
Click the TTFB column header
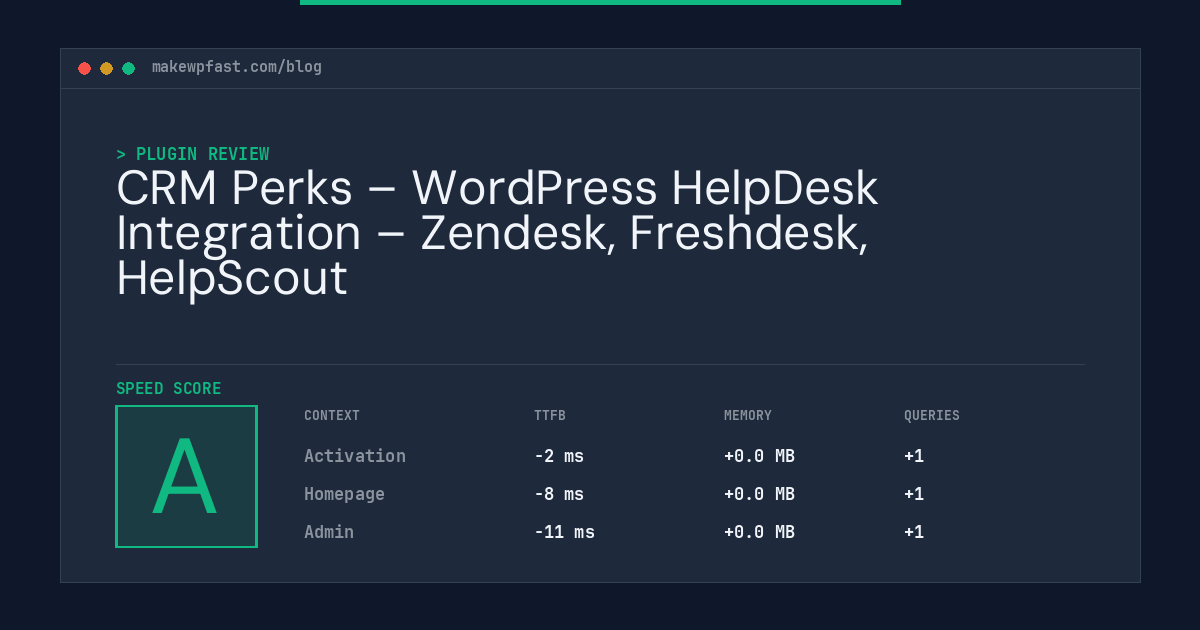coord(550,415)
